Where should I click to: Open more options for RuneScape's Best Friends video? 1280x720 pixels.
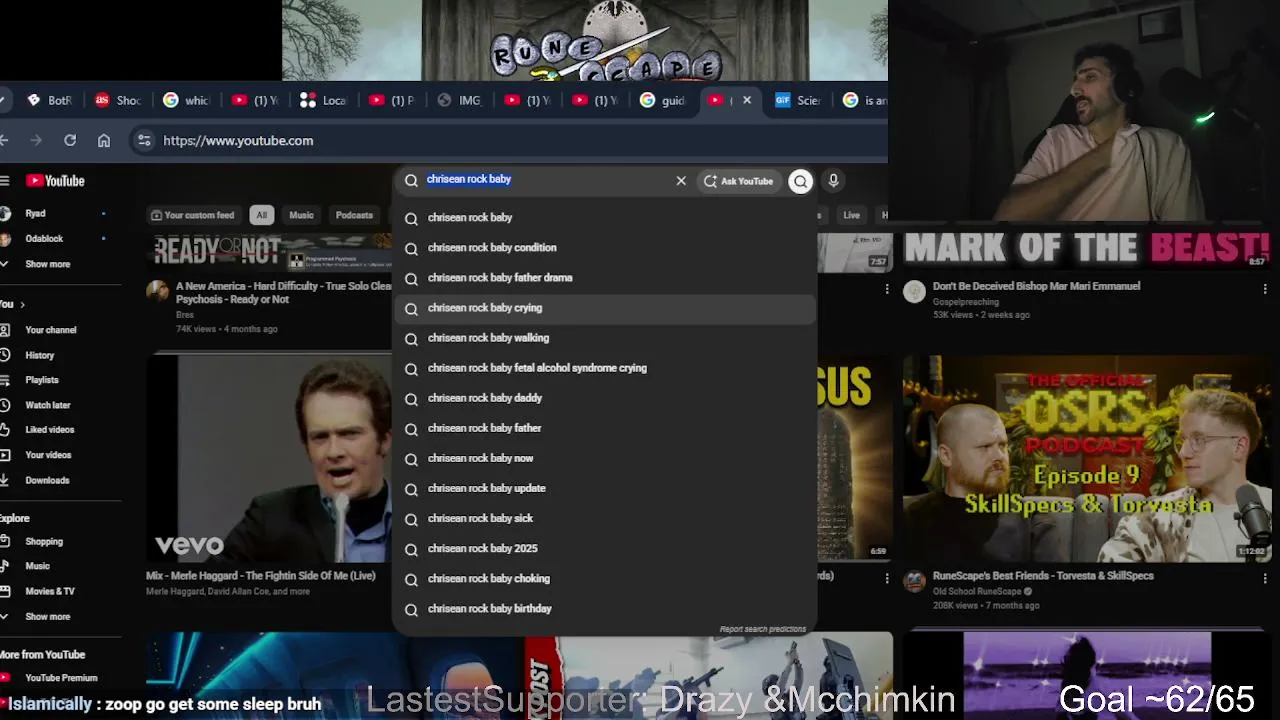[x=1265, y=578]
